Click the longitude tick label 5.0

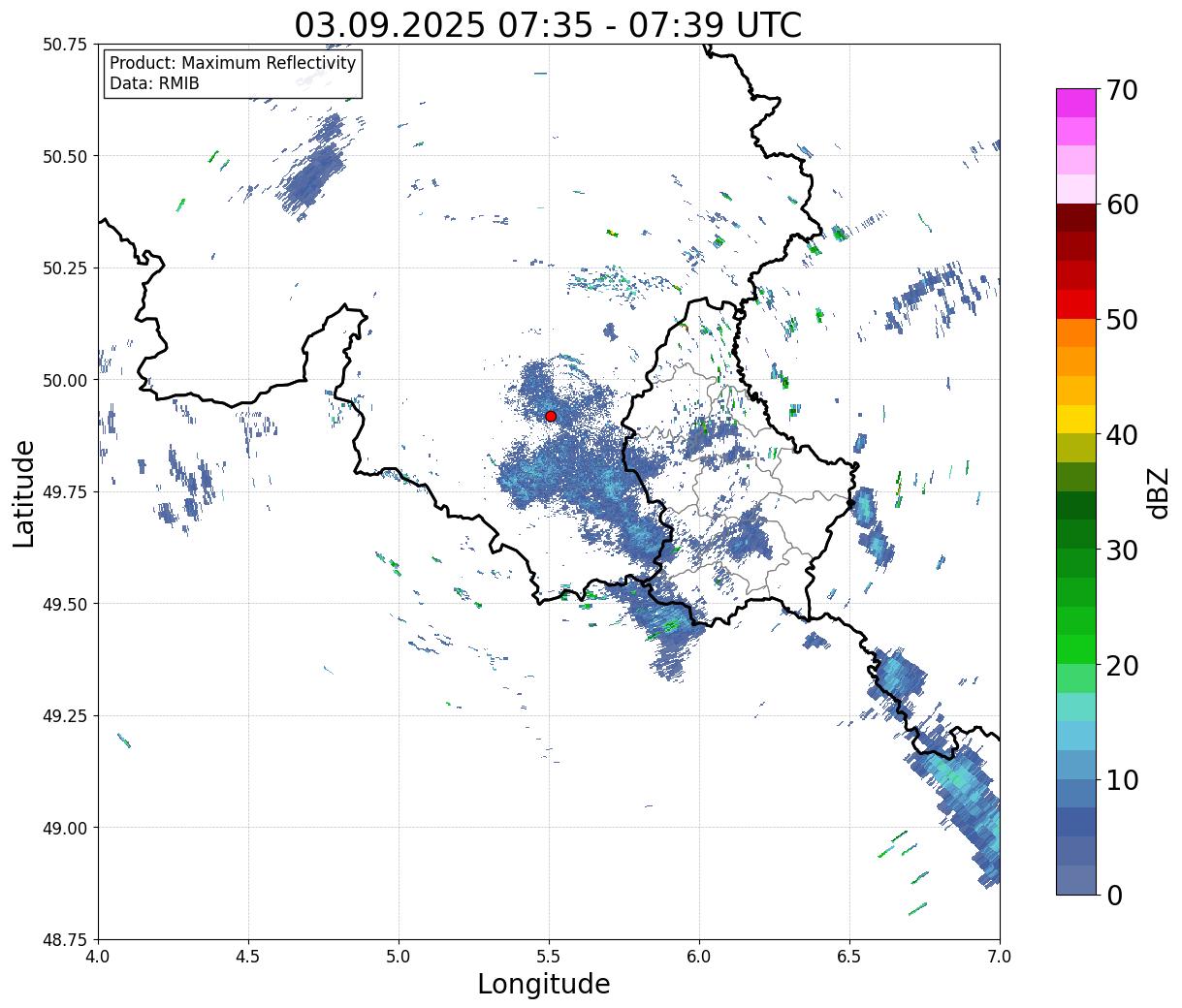point(399,957)
